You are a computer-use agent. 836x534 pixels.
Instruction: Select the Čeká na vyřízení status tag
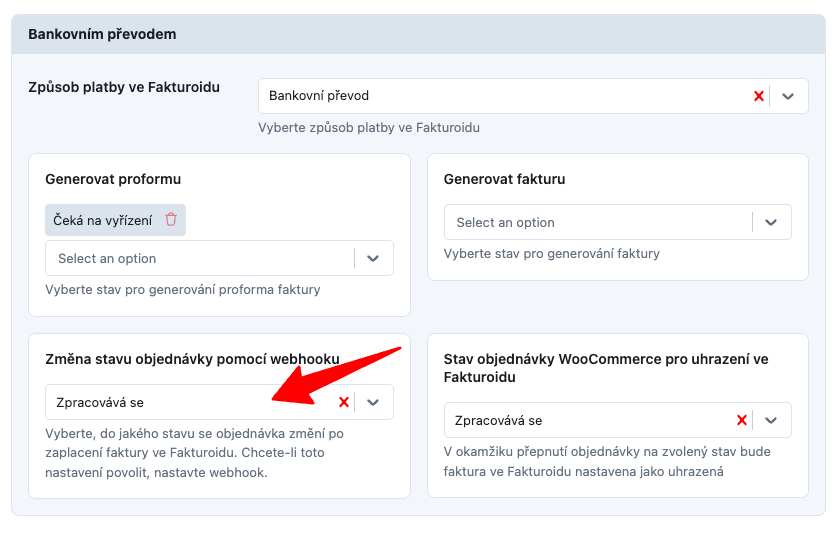point(103,220)
